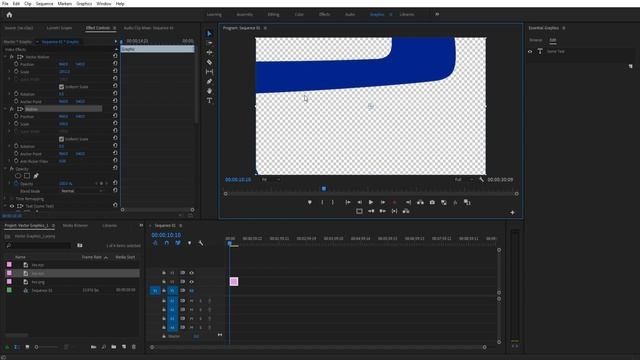The width and height of the screenshot is (640, 360).
Task: Select free draw bezier mask pen
Action: coord(36,176)
